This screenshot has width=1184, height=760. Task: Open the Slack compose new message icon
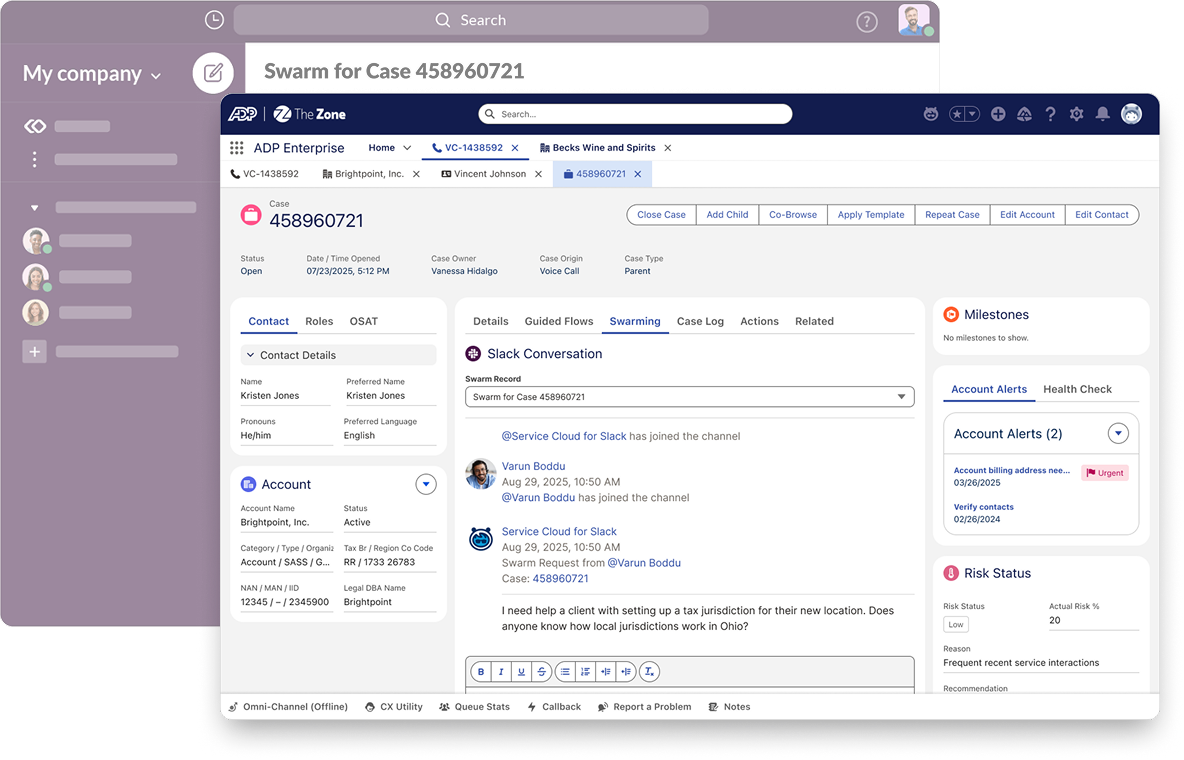click(x=213, y=73)
